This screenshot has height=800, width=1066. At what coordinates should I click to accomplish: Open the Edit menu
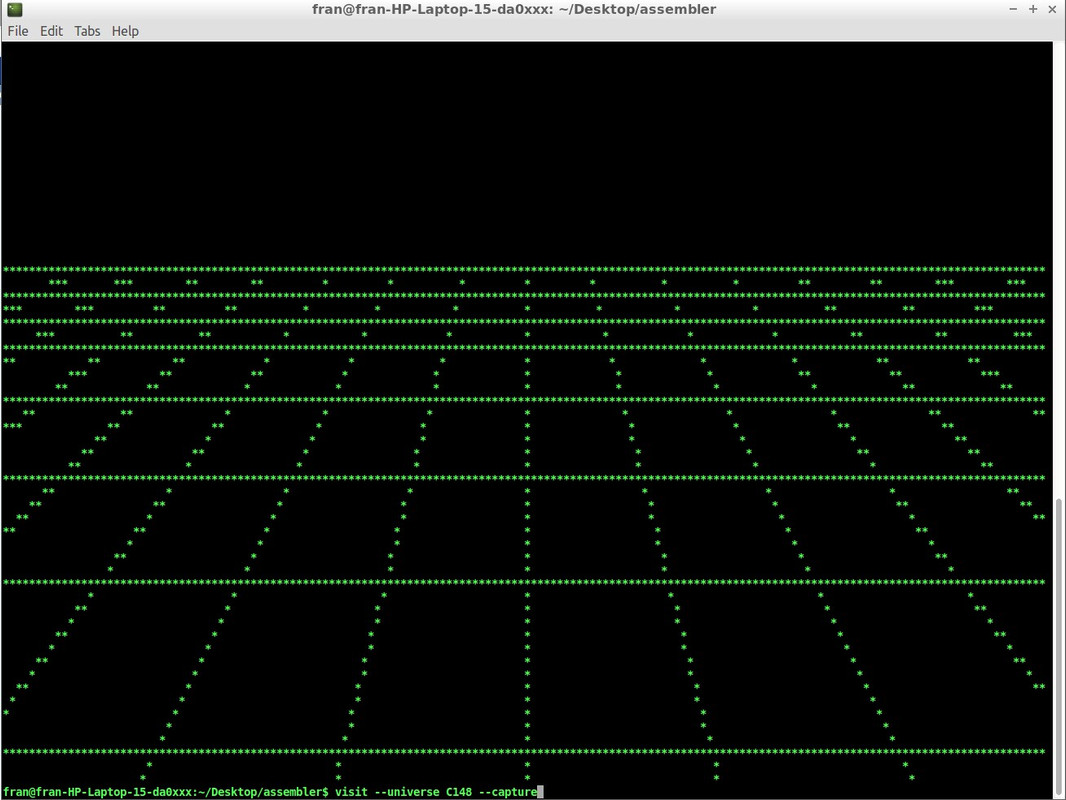51,31
